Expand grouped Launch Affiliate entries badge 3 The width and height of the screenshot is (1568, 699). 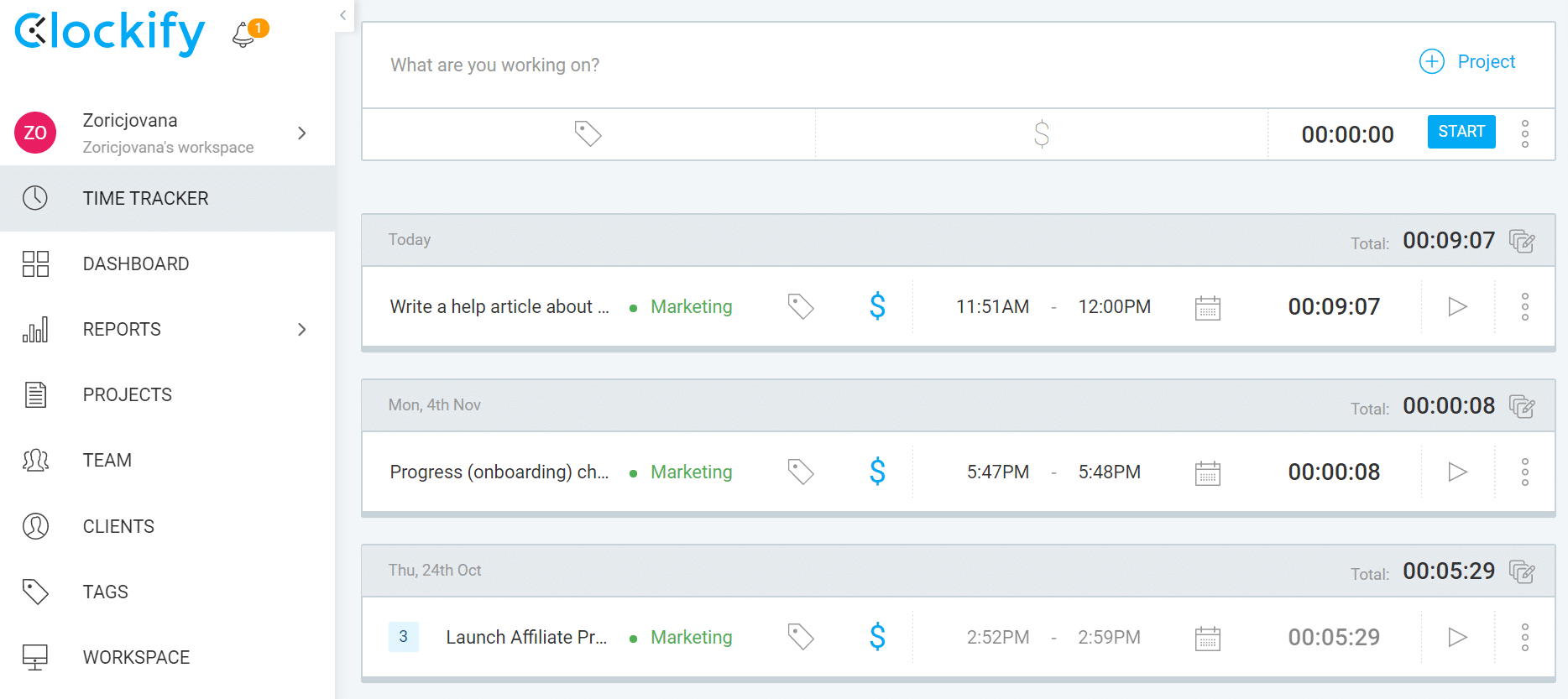[403, 637]
